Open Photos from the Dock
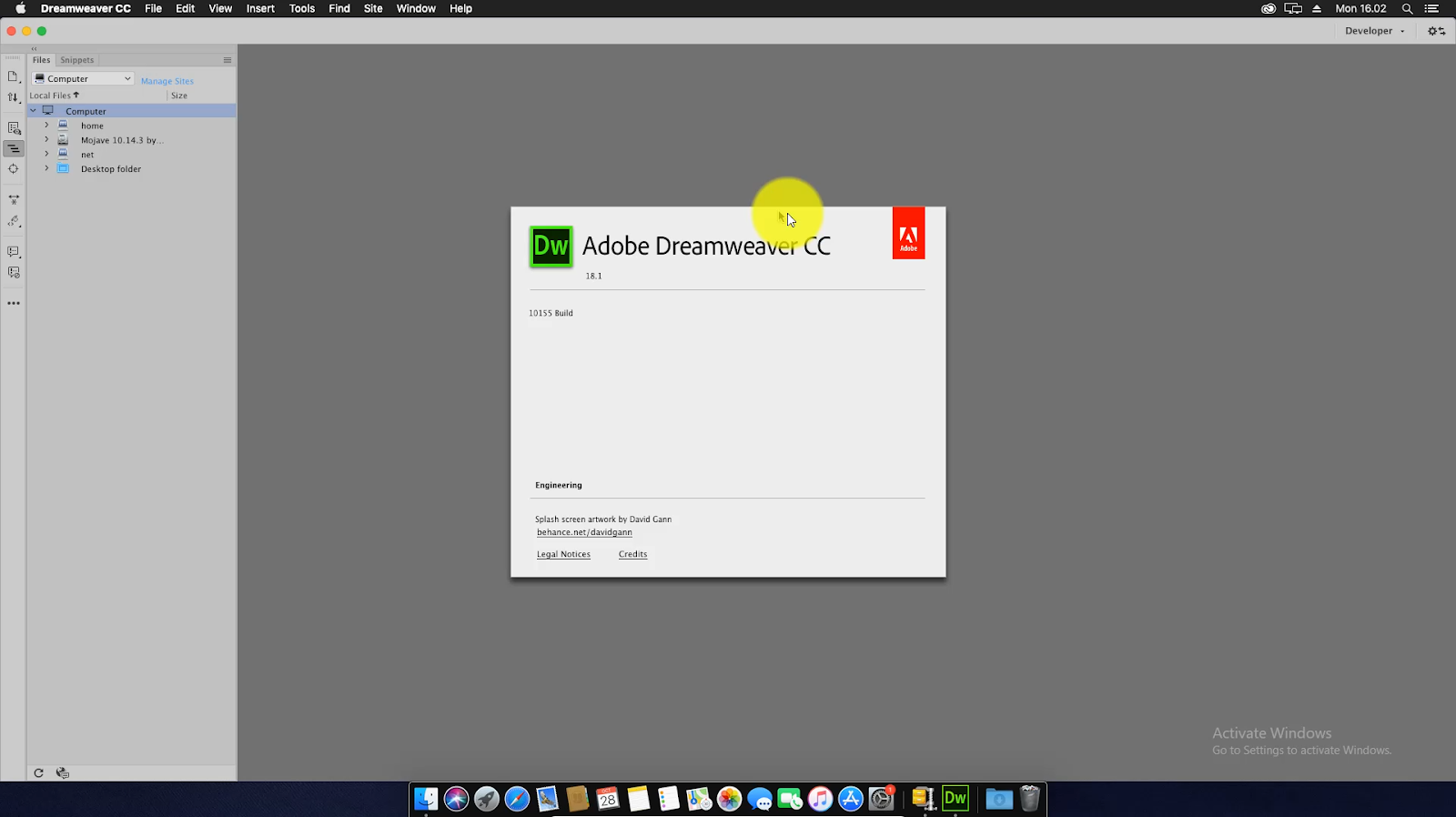Screen dimensions: 1456x817 pos(730,799)
